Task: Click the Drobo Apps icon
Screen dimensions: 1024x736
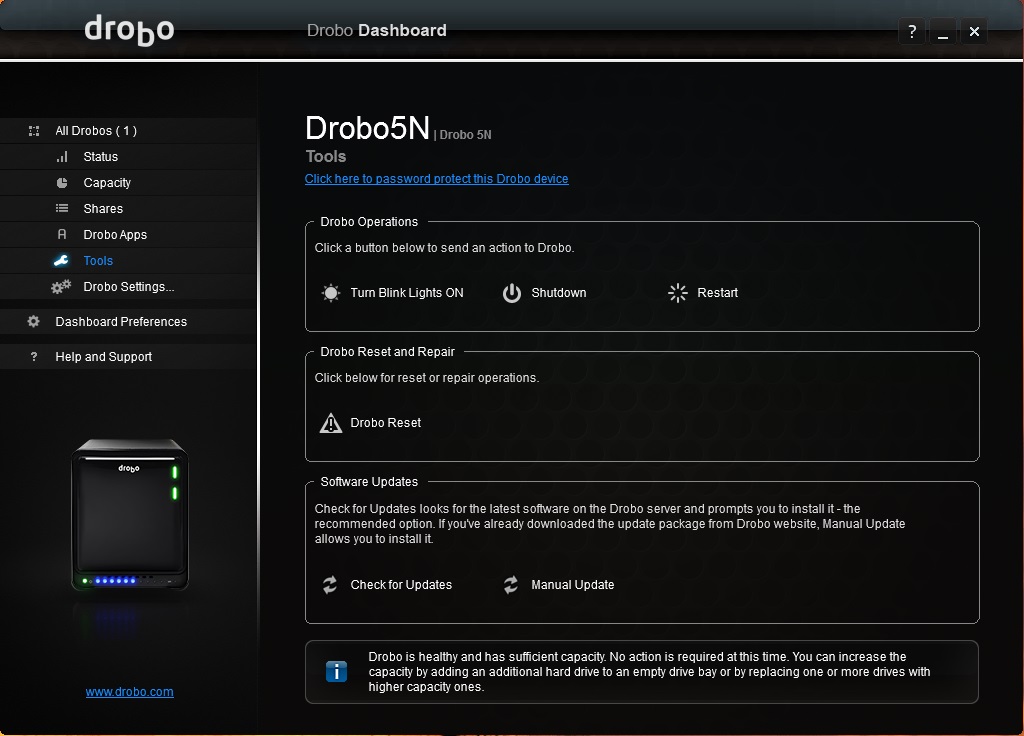Action: pyautogui.click(x=62, y=234)
